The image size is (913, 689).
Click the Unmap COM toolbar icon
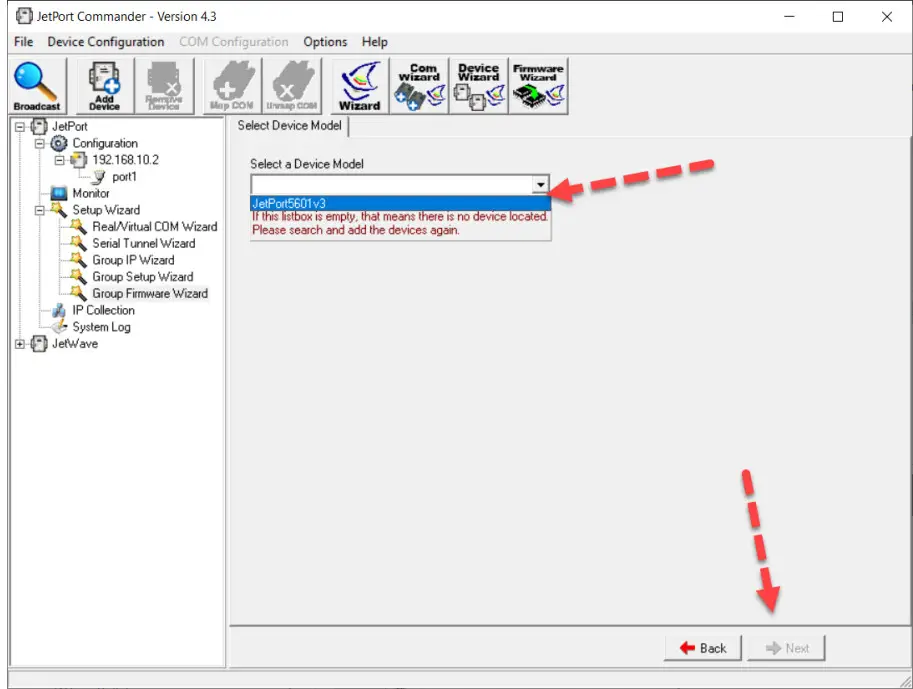point(292,86)
